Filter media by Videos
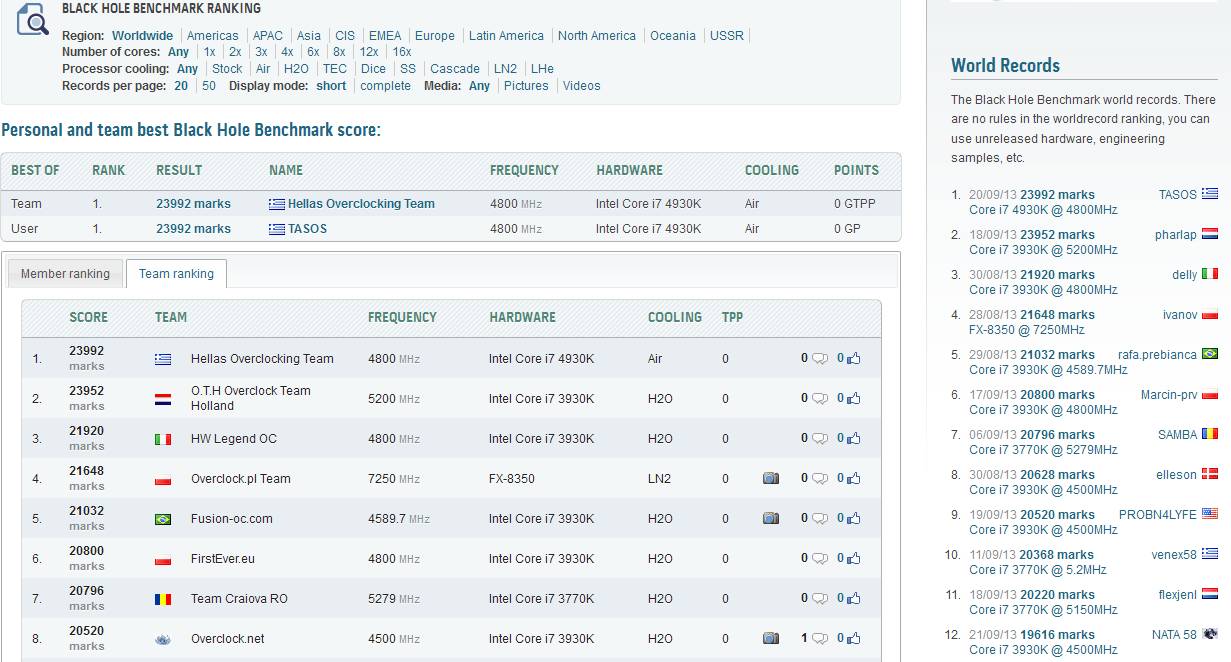 [x=582, y=86]
